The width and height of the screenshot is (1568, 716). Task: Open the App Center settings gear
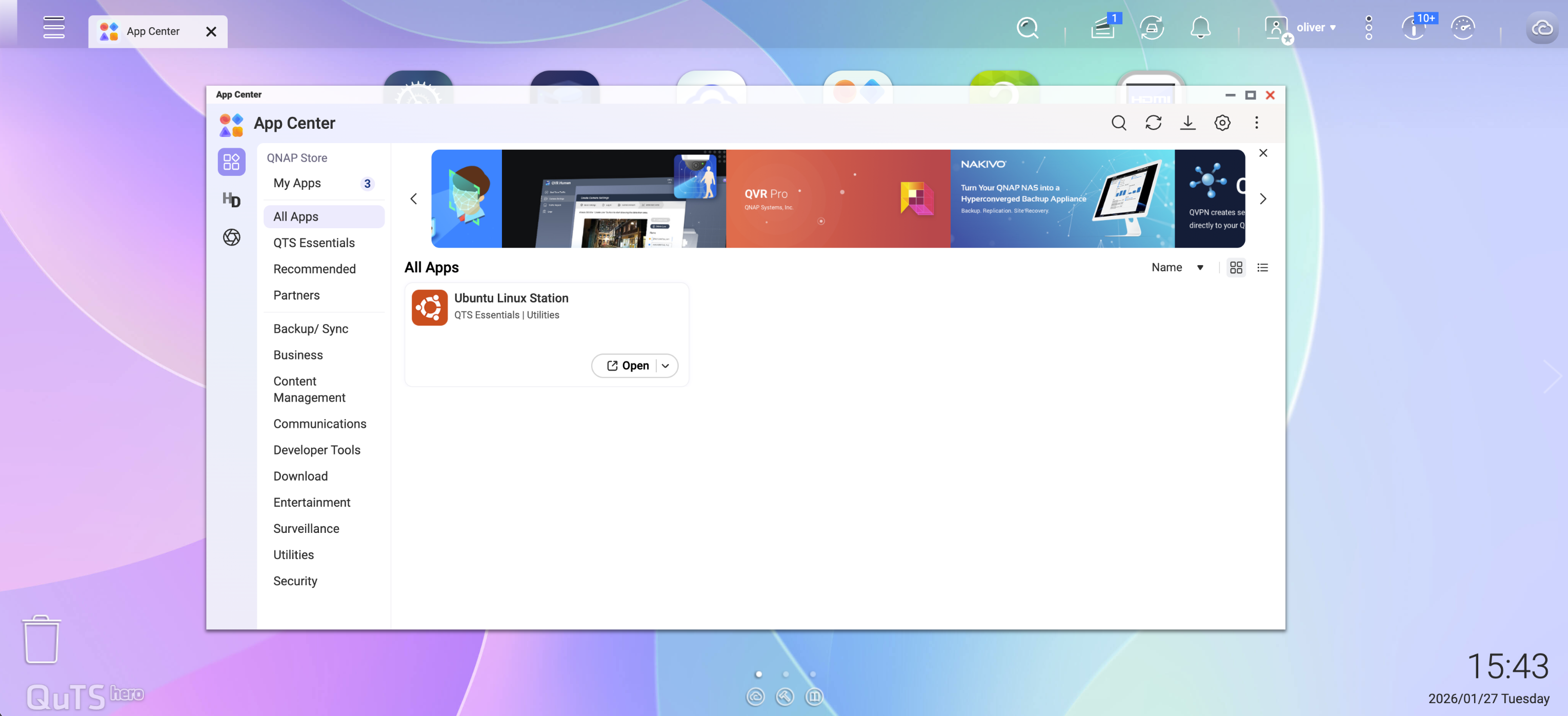(1222, 123)
